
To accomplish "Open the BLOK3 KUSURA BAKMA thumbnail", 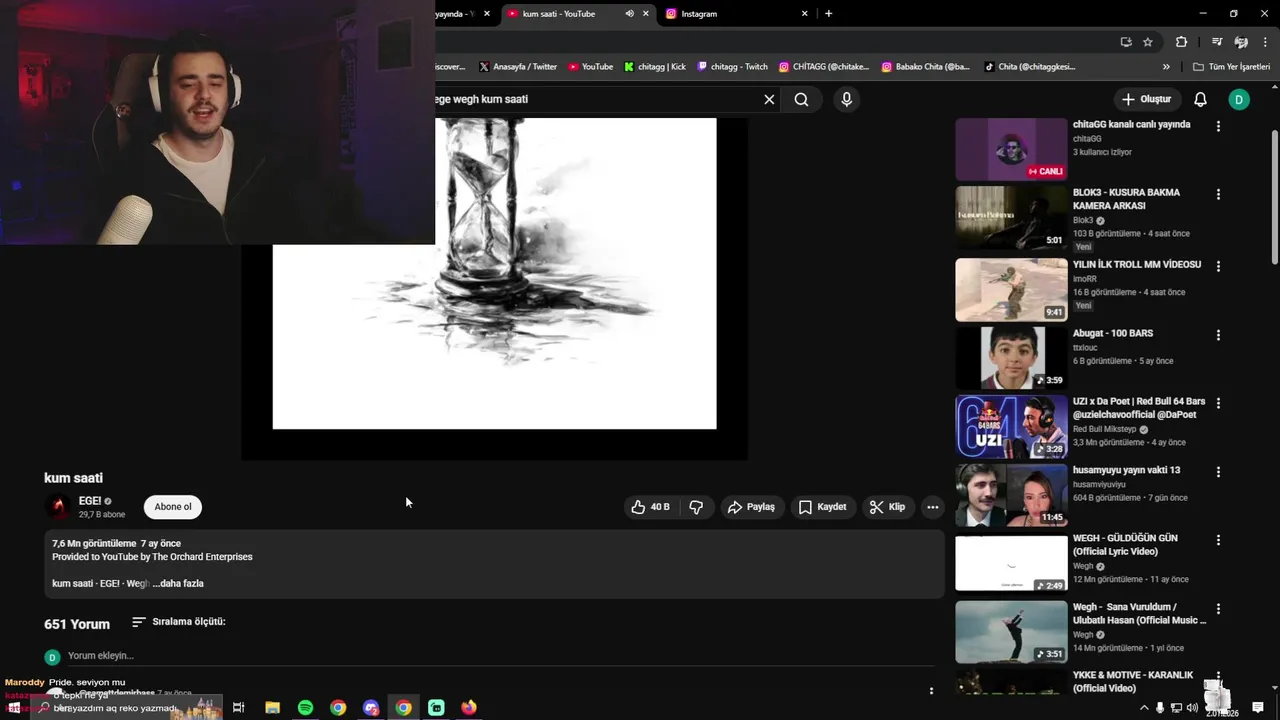I will click(x=1011, y=218).
